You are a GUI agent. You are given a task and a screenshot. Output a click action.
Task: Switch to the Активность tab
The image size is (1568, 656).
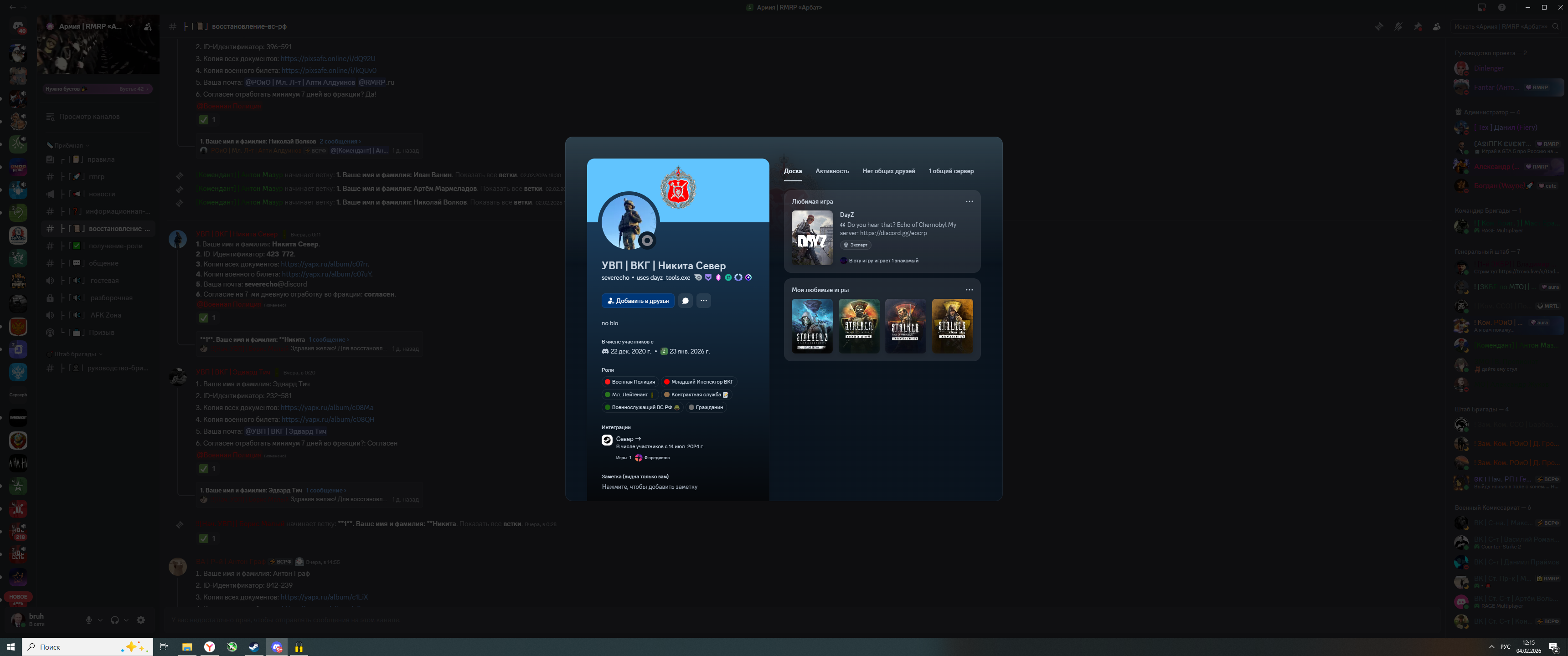(x=831, y=171)
